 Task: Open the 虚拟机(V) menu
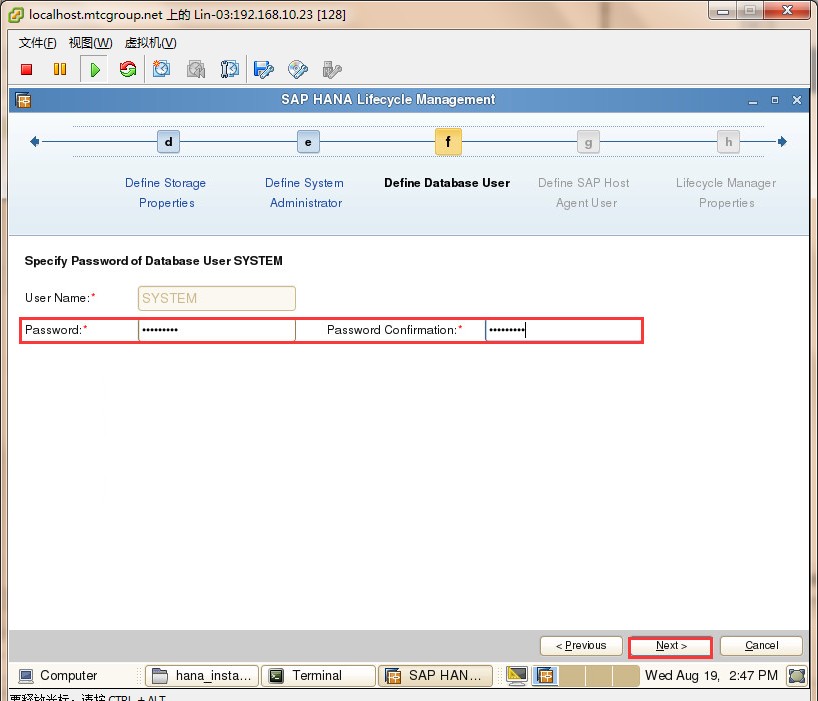pos(151,43)
